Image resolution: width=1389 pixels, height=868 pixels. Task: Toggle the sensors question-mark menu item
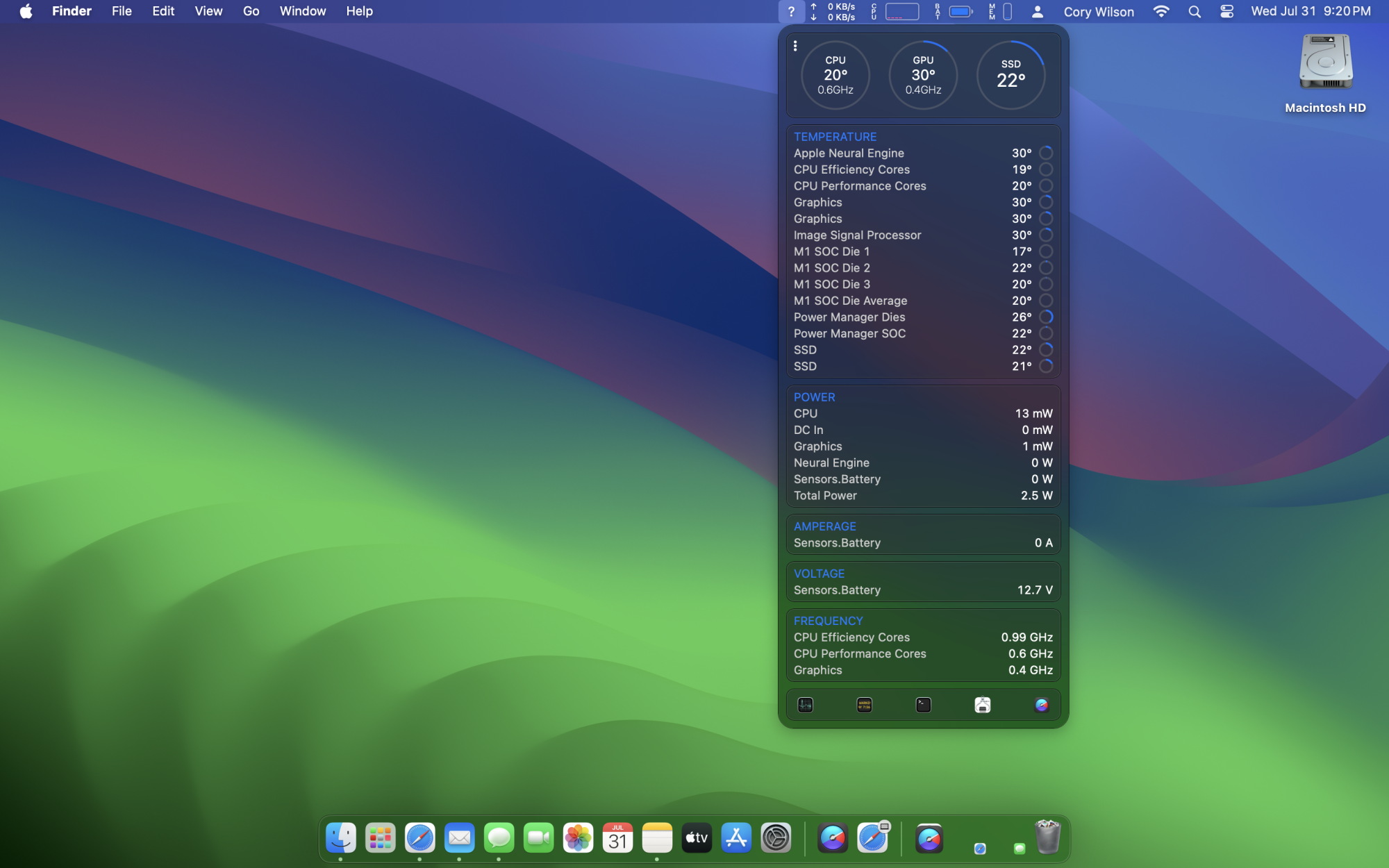[x=790, y=12]
